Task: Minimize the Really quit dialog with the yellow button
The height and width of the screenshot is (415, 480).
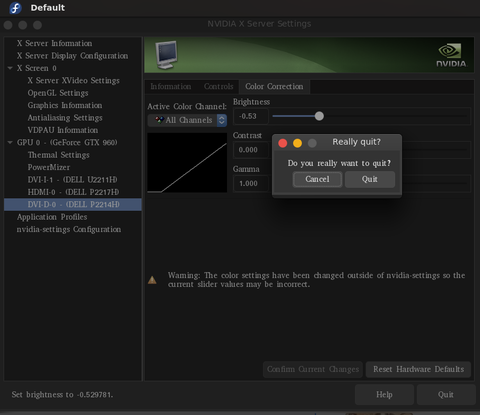Action: [297, 143]
